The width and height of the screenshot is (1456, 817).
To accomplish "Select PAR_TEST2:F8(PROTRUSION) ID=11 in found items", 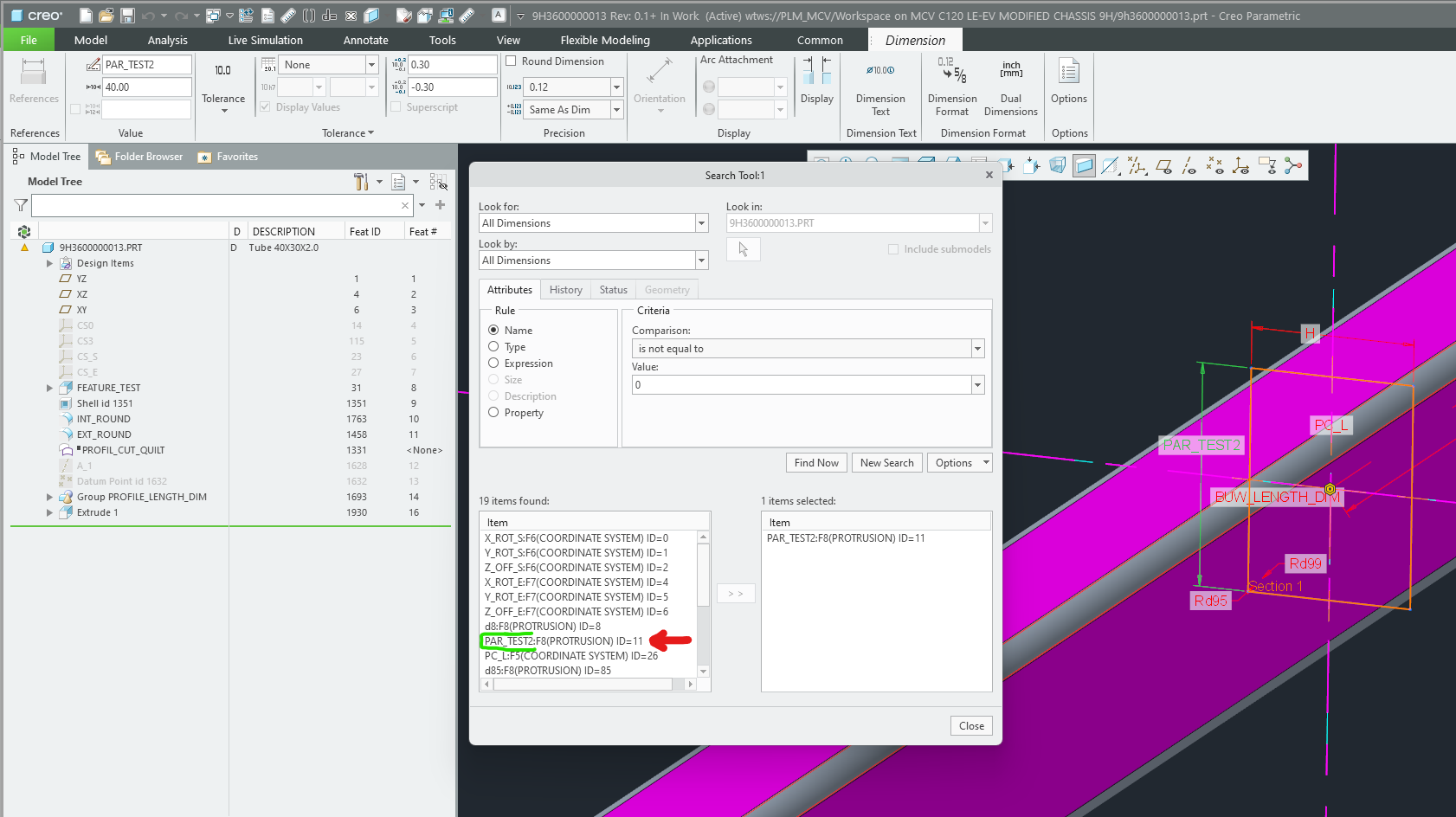I will pyautogui.click(x=564, y=640).
